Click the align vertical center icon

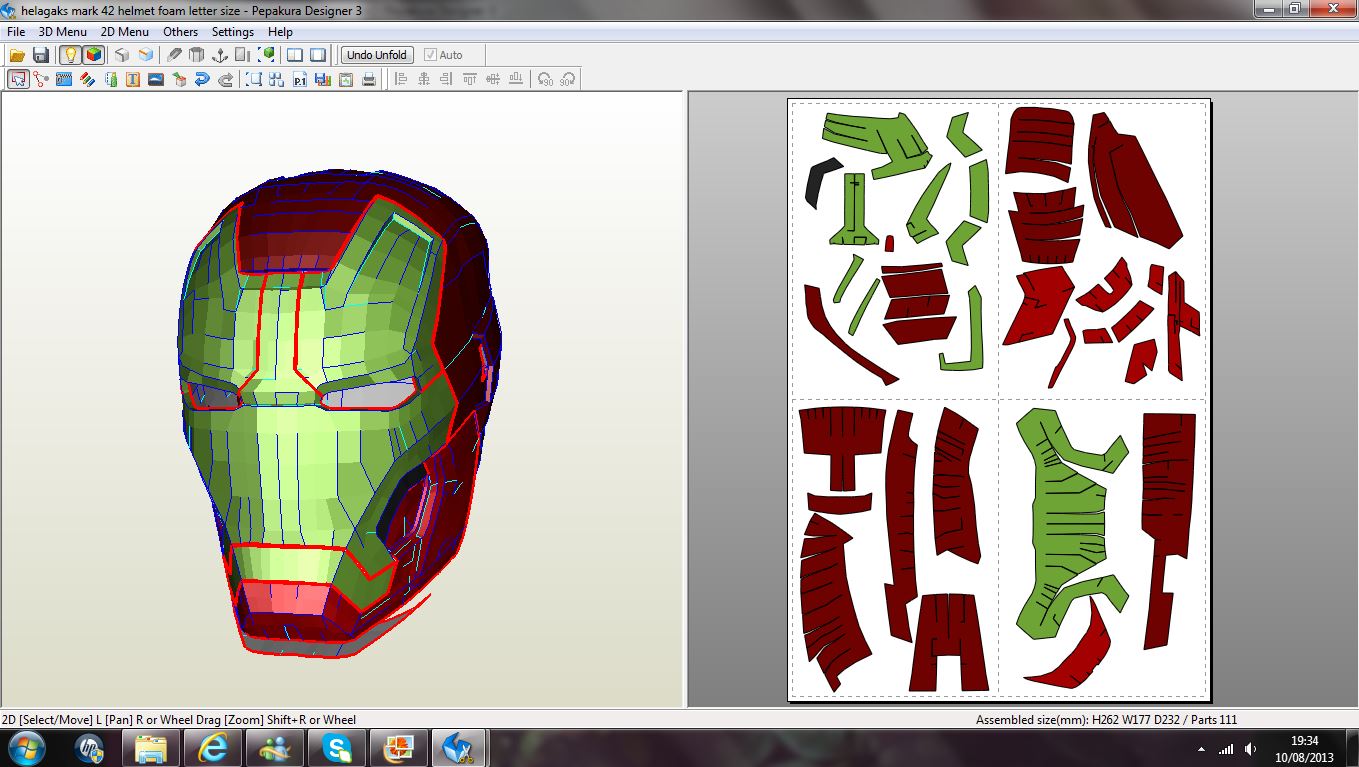pyautogui.click(x=493, y=79)
